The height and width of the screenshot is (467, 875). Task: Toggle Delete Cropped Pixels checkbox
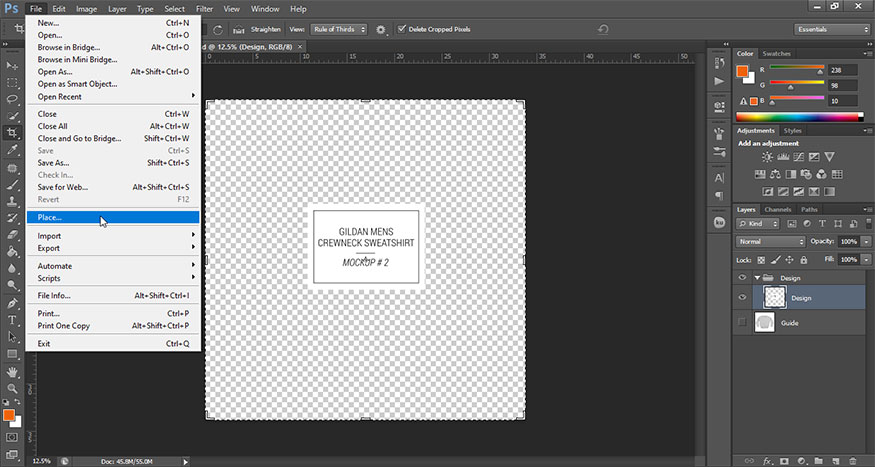401,29
